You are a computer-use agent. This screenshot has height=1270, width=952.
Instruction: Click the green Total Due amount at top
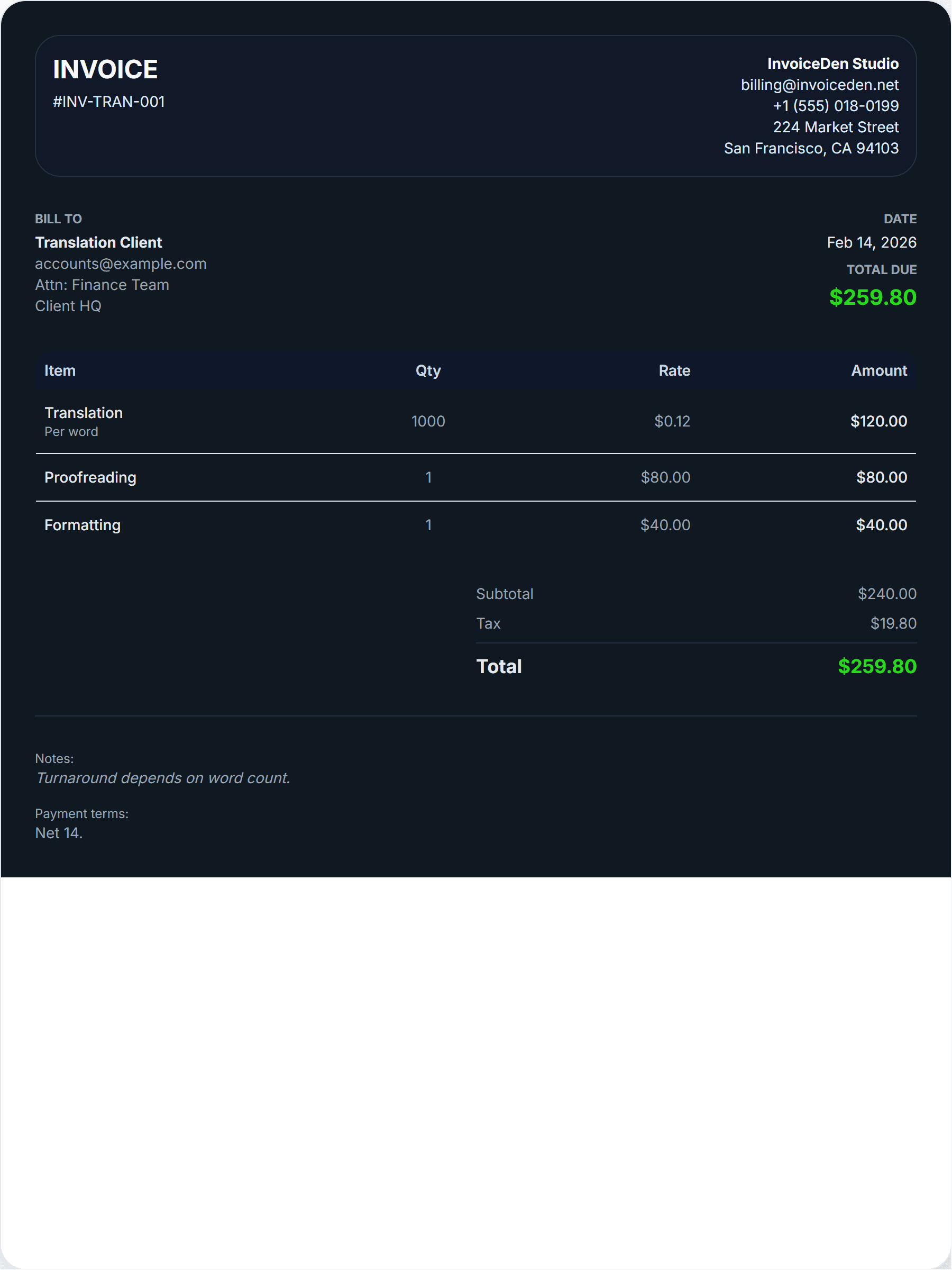tap(872, 297)
